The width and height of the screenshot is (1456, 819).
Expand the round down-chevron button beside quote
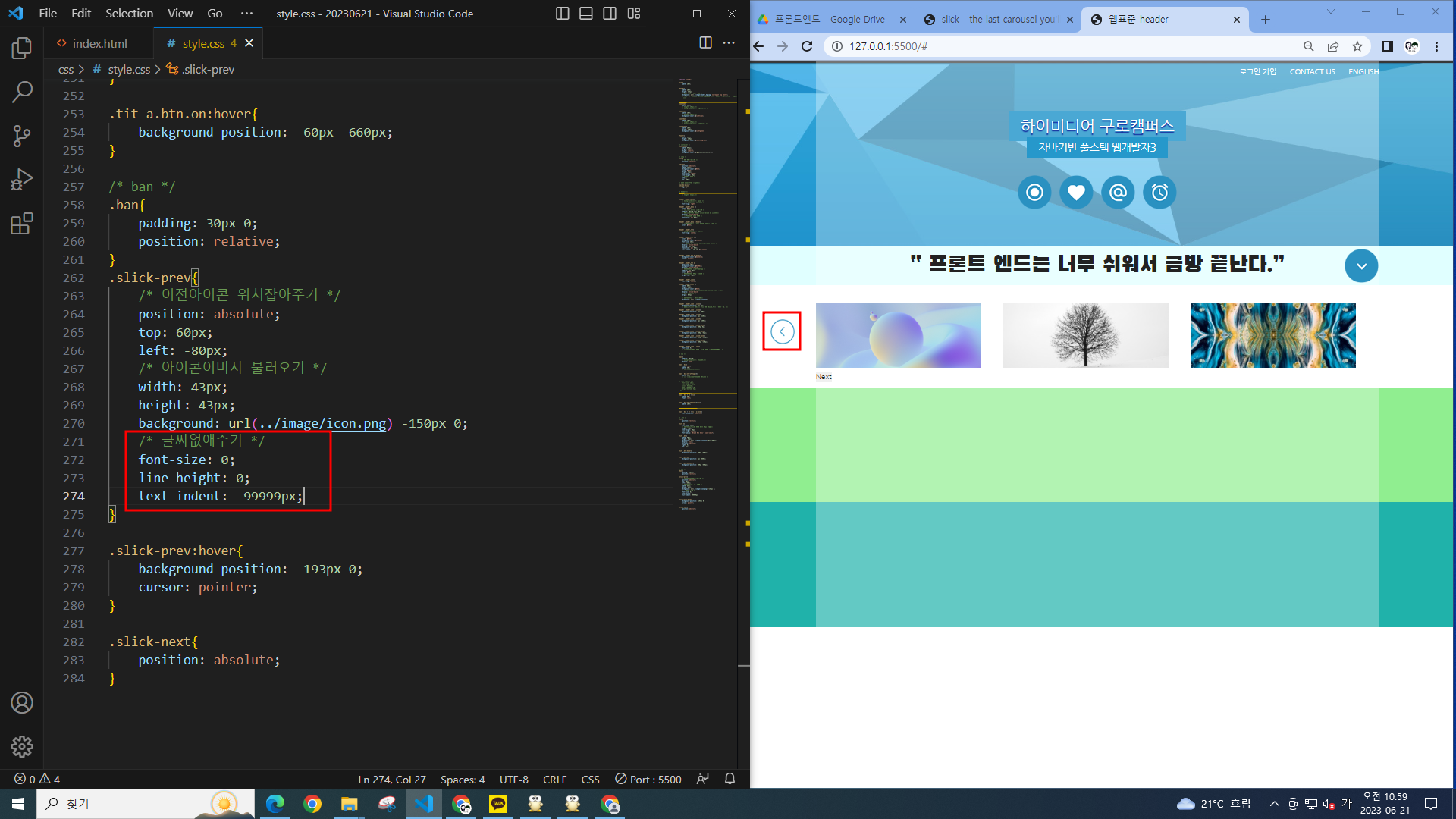pyautogui.click(x=1361, y=266)
